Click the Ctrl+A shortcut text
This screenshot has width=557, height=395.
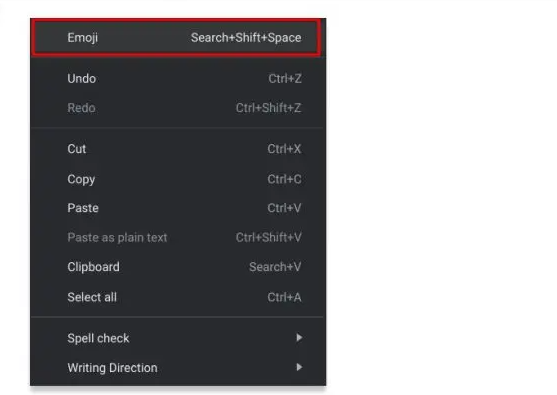tap(284, 297)
